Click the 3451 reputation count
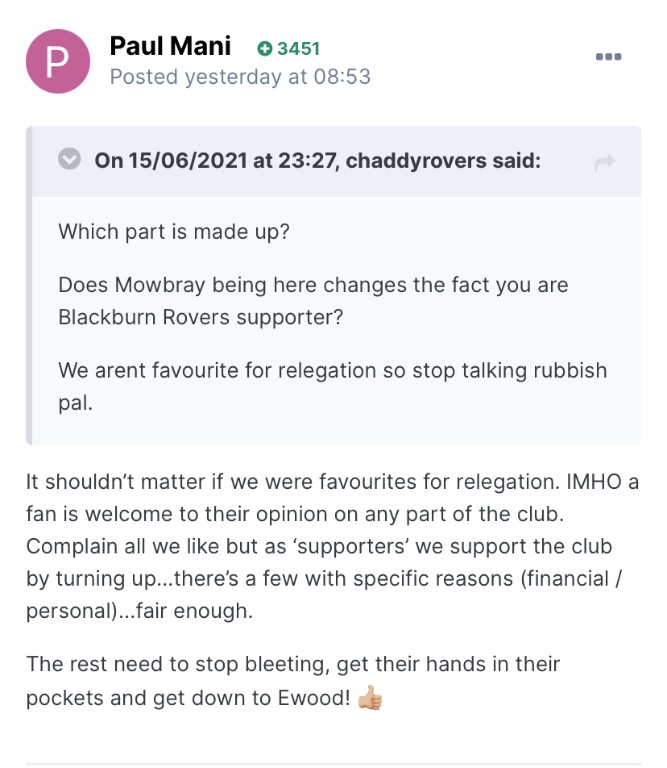This screenshot has height=768, width=667. click(298, 48)
